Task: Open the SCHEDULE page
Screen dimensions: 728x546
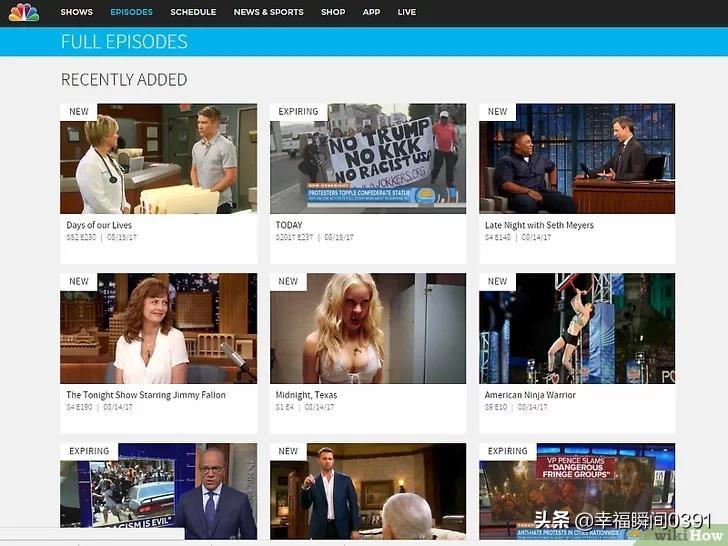Action: coord(193,12)
